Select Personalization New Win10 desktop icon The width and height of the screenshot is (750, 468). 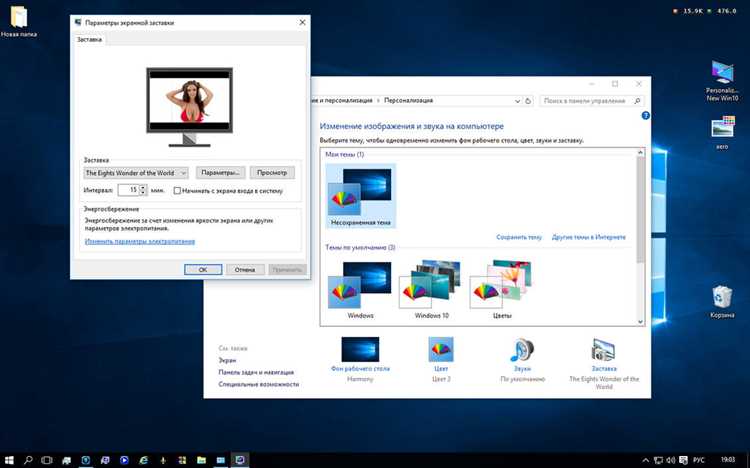(722, 81)
